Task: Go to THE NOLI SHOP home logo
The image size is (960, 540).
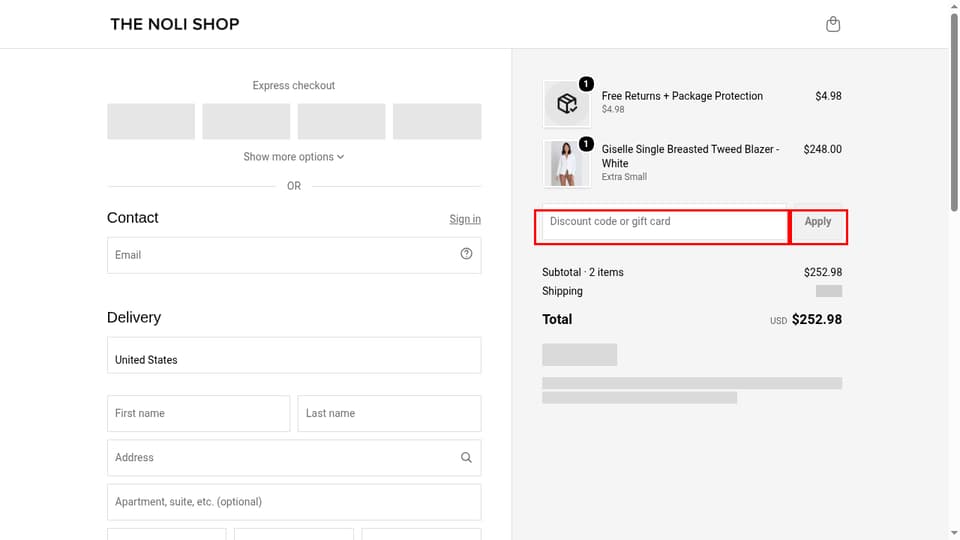Action: click(174, 24)
